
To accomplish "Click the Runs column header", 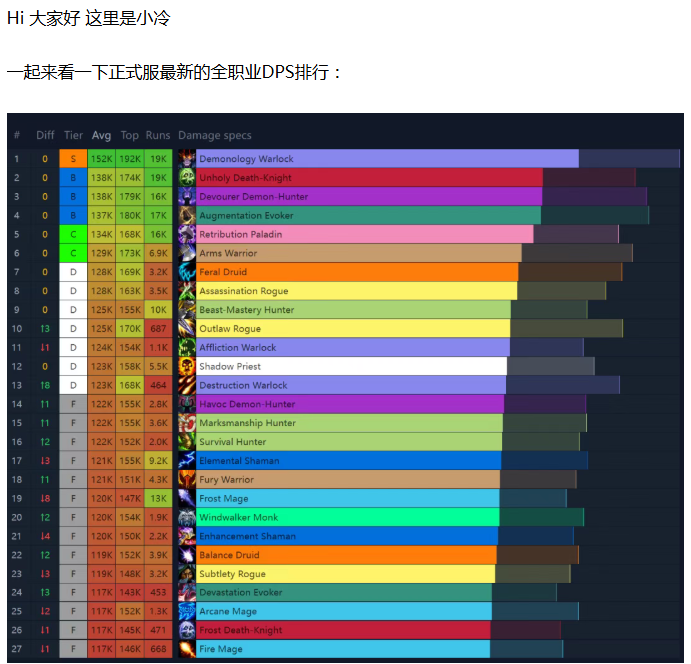I will [x=158, y=136].
